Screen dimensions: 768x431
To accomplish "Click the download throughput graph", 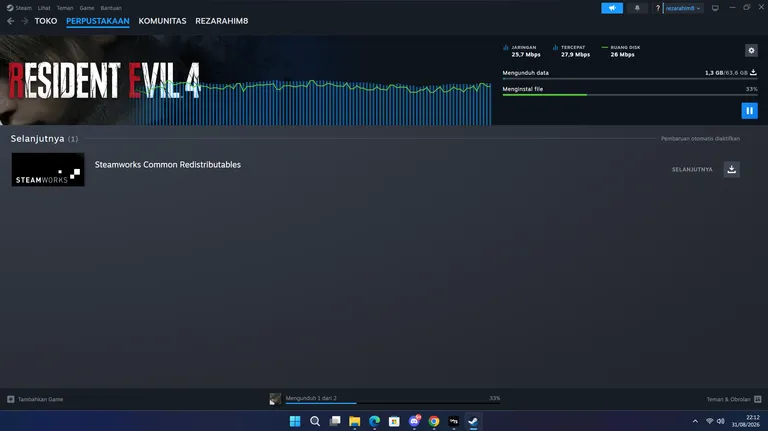I will click(x=313, y=103).
